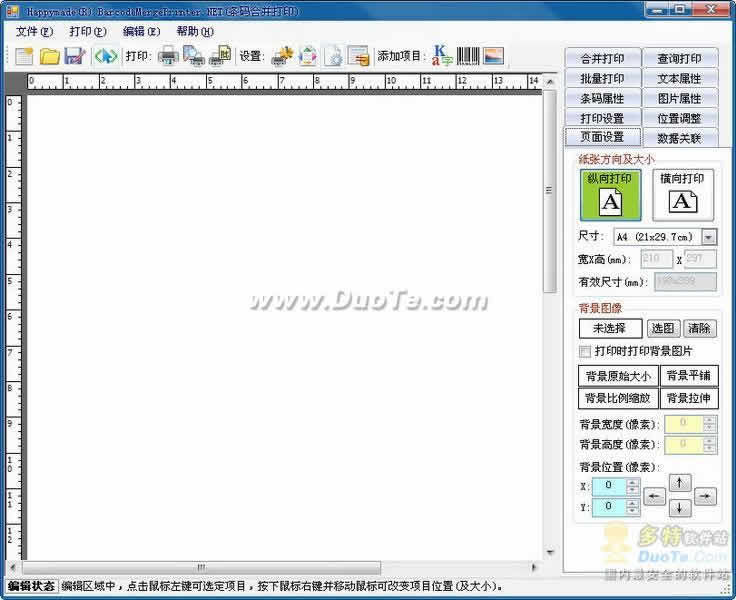Image resolution: width=736 pixels, height=600 pixels.
Task: Click horizontal scrollbar thumb
Action: point(202,568)
